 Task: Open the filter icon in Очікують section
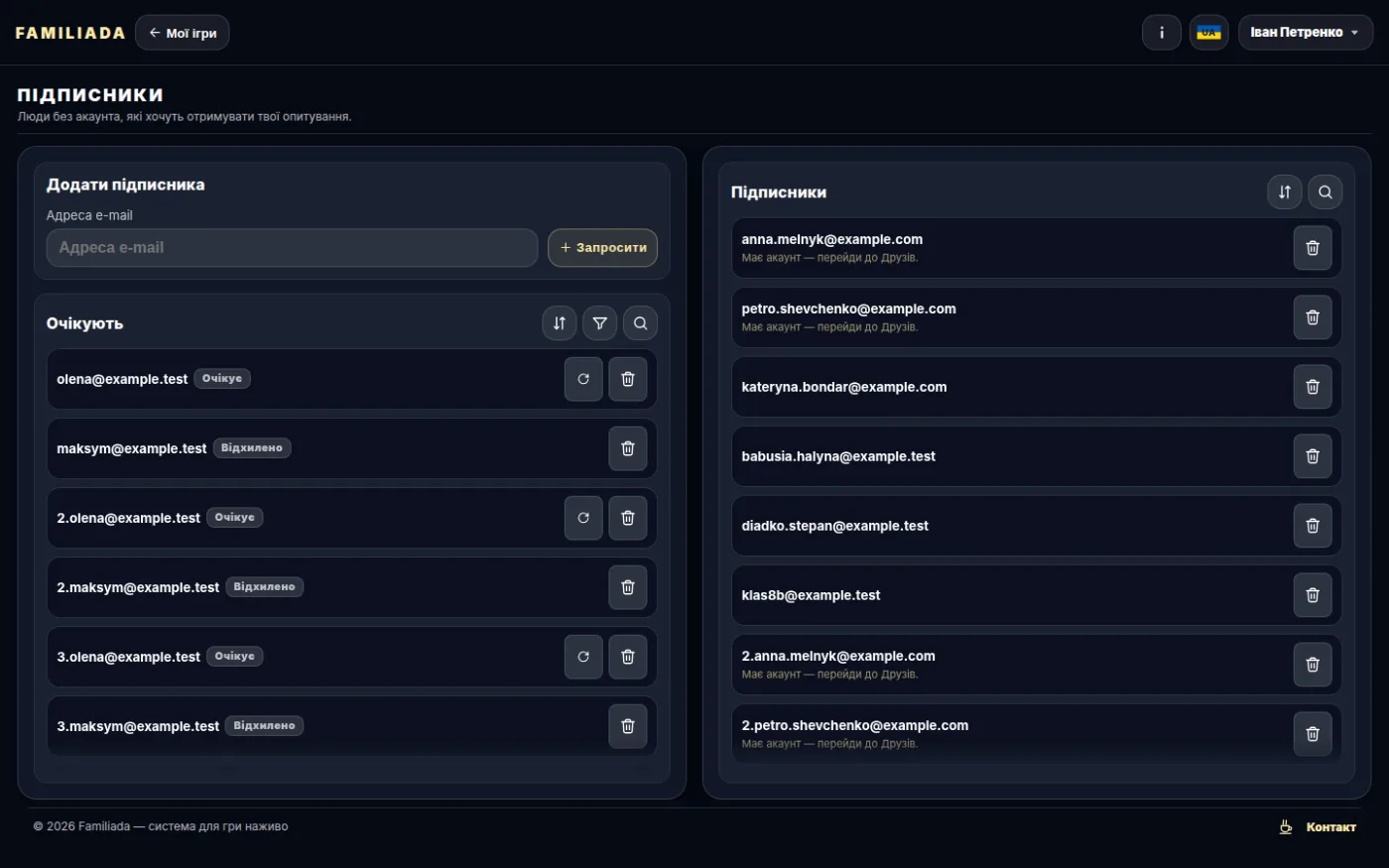[600, 323]
